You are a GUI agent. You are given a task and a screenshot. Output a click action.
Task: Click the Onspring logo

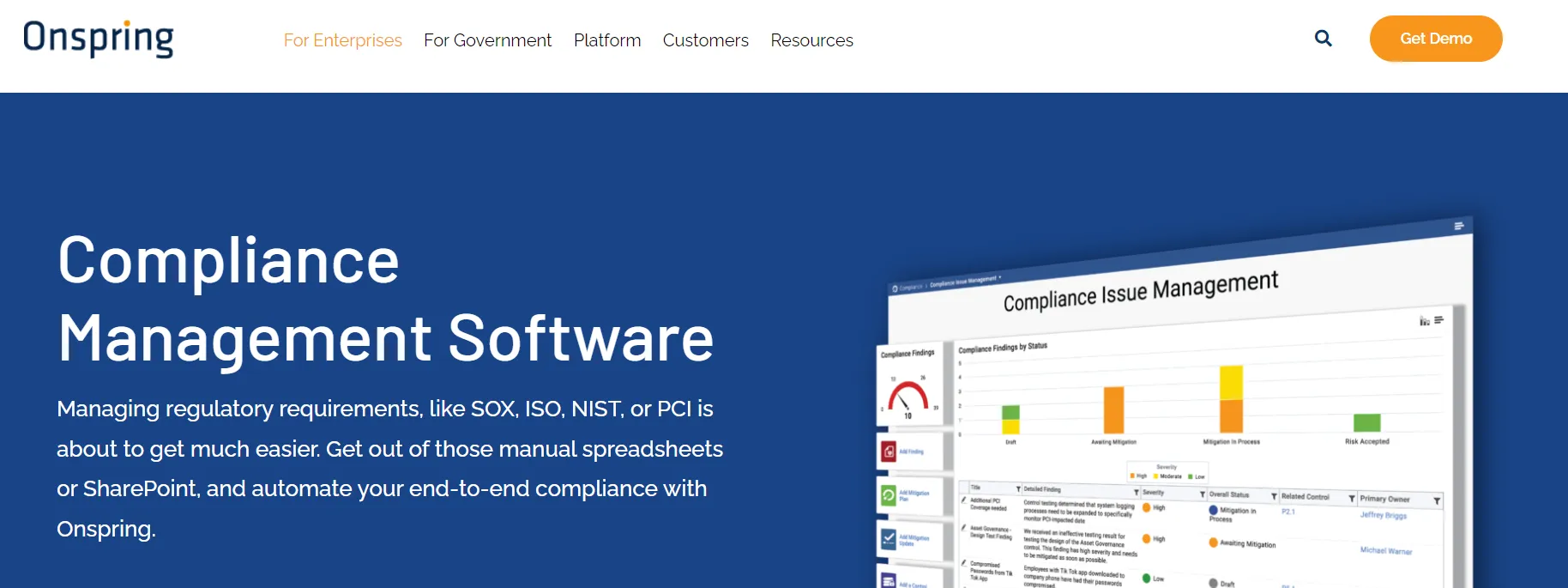[x=99, y=39]
